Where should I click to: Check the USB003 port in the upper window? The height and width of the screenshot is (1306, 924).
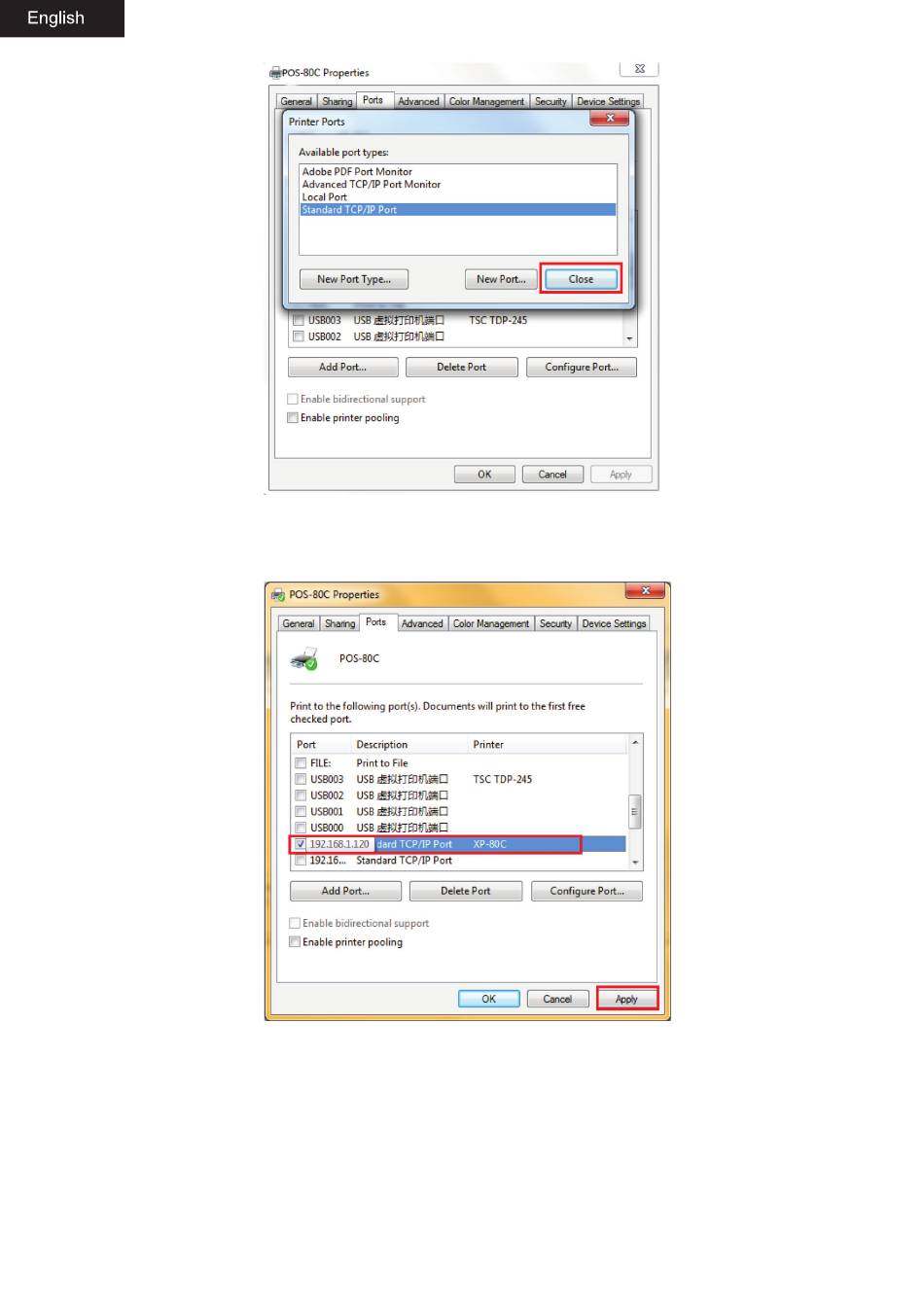(x=298, y=320)
